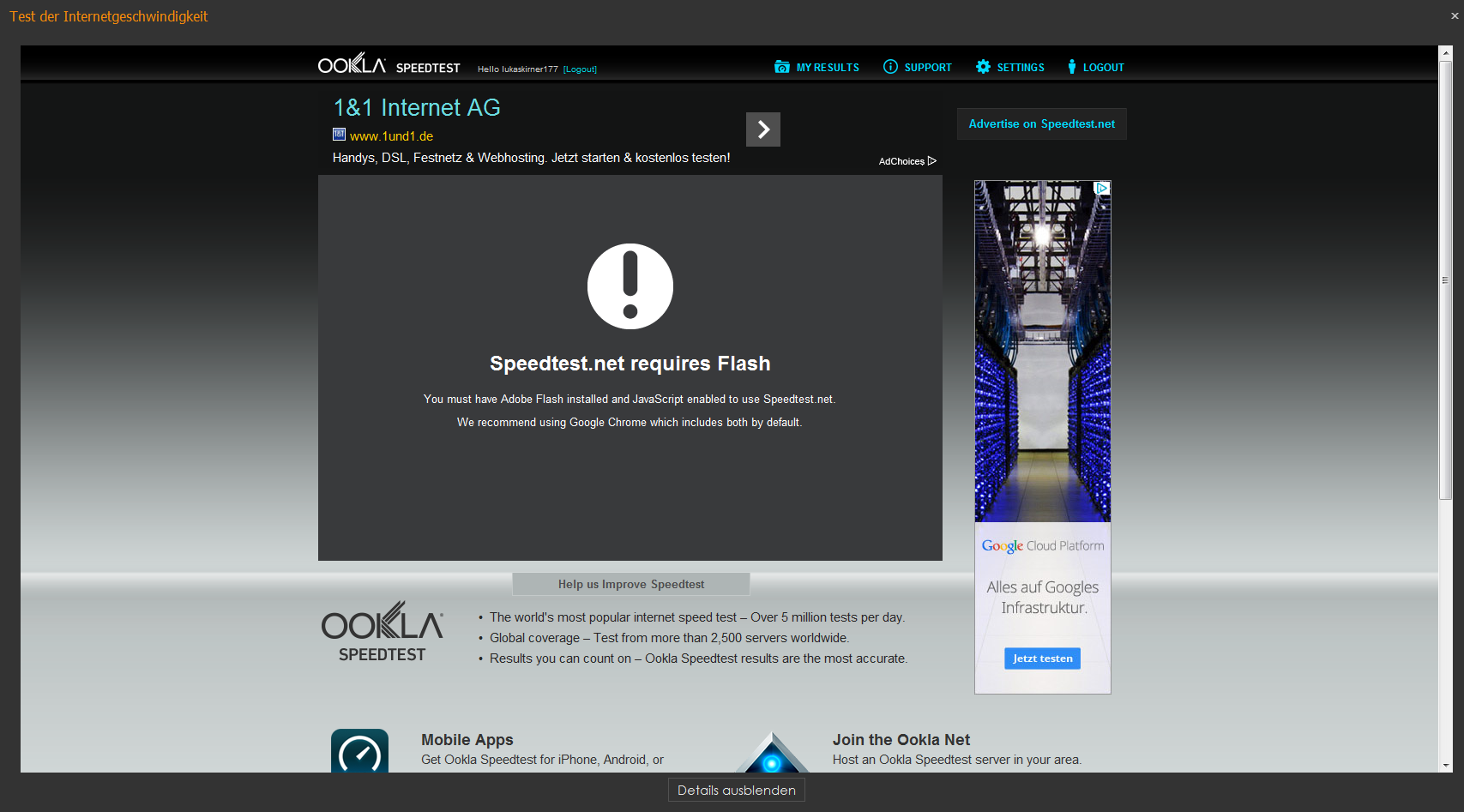The width and height of the screenshot is (1464, 812).
Task: Click the Mobile Apps speedometer icon
Action: click(x=359, y=751)
